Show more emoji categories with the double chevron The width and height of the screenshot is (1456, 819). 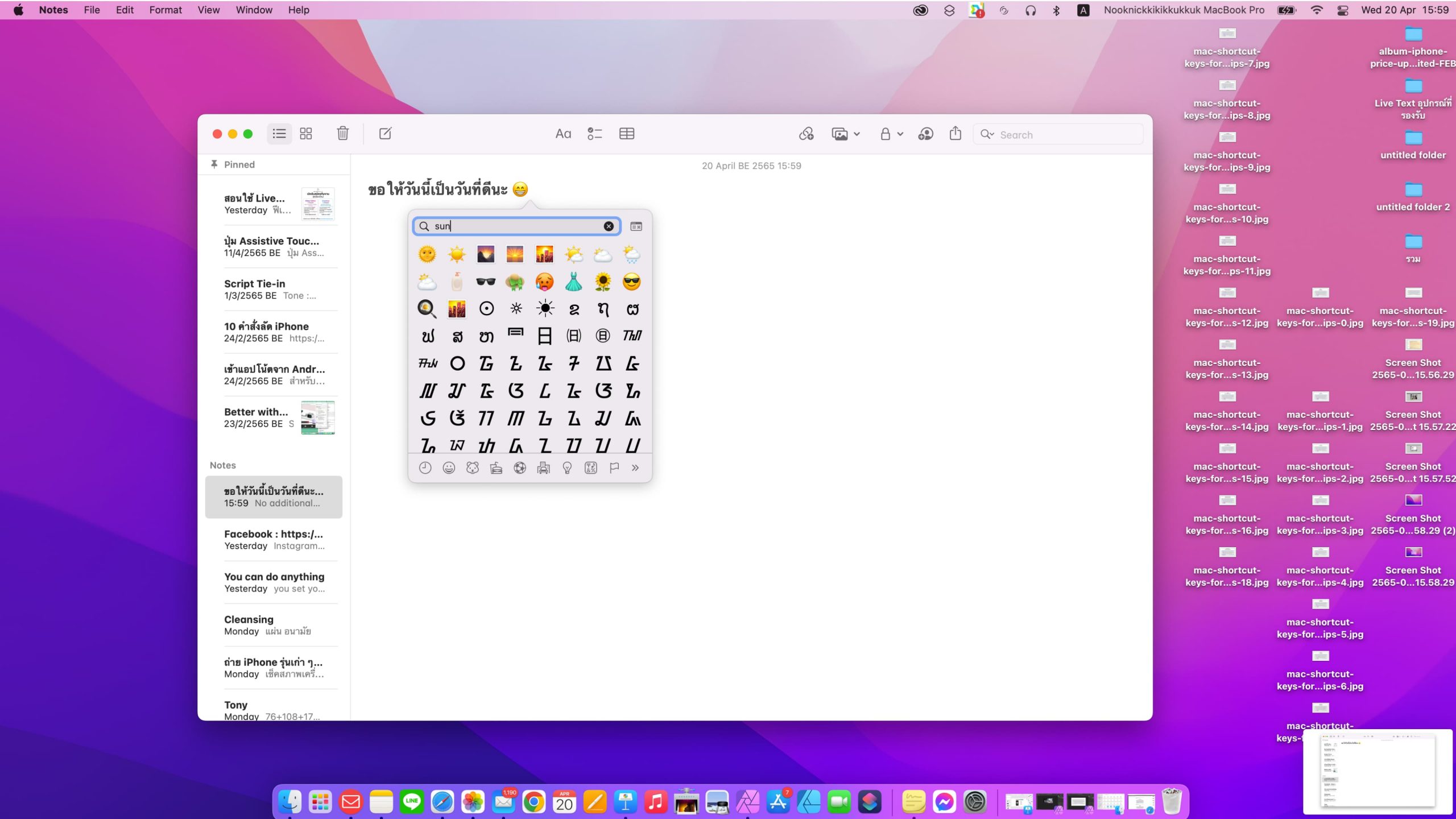tap(635, 468)
